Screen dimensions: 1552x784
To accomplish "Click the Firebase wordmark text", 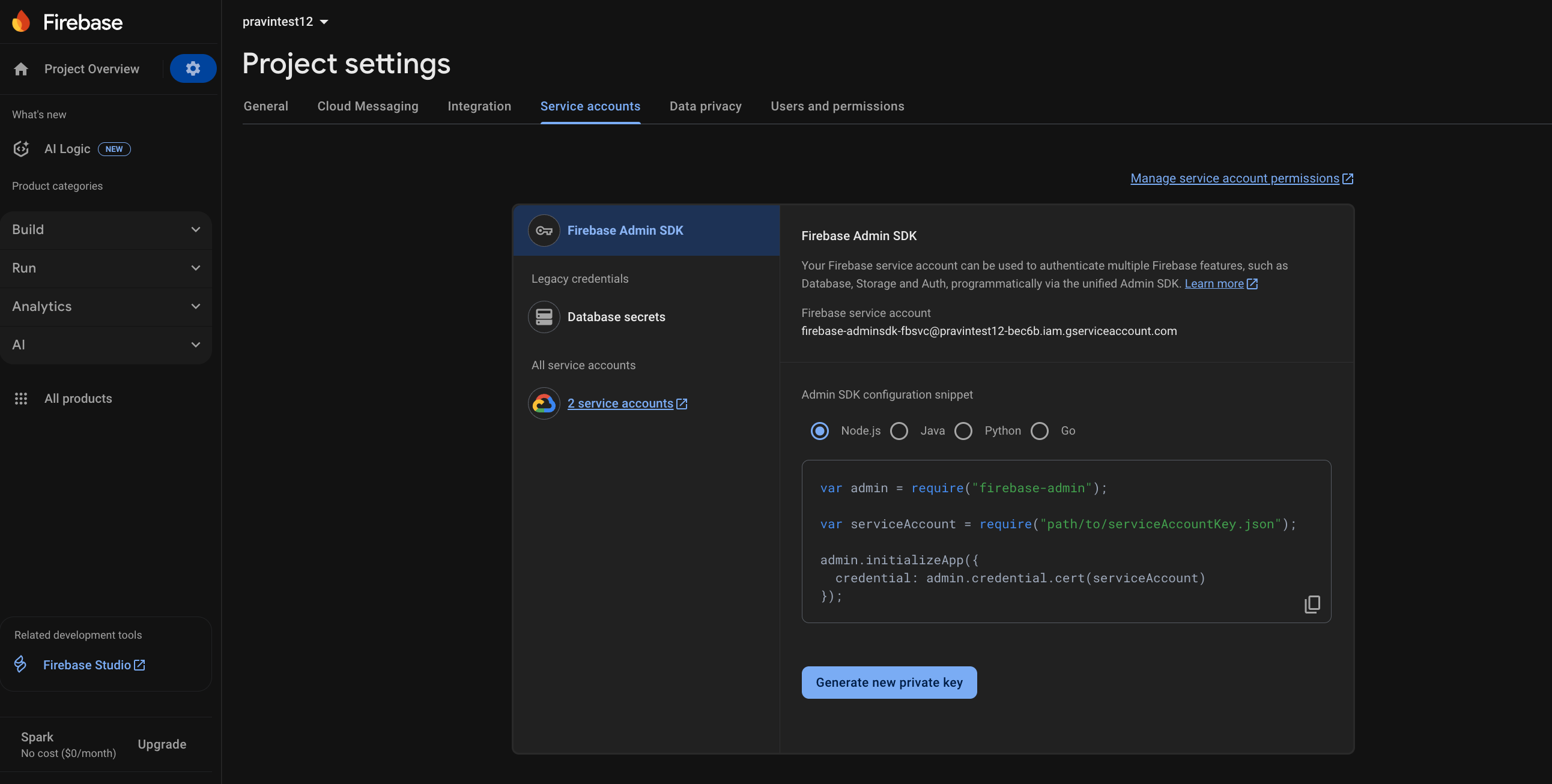I will pos(82,23).
